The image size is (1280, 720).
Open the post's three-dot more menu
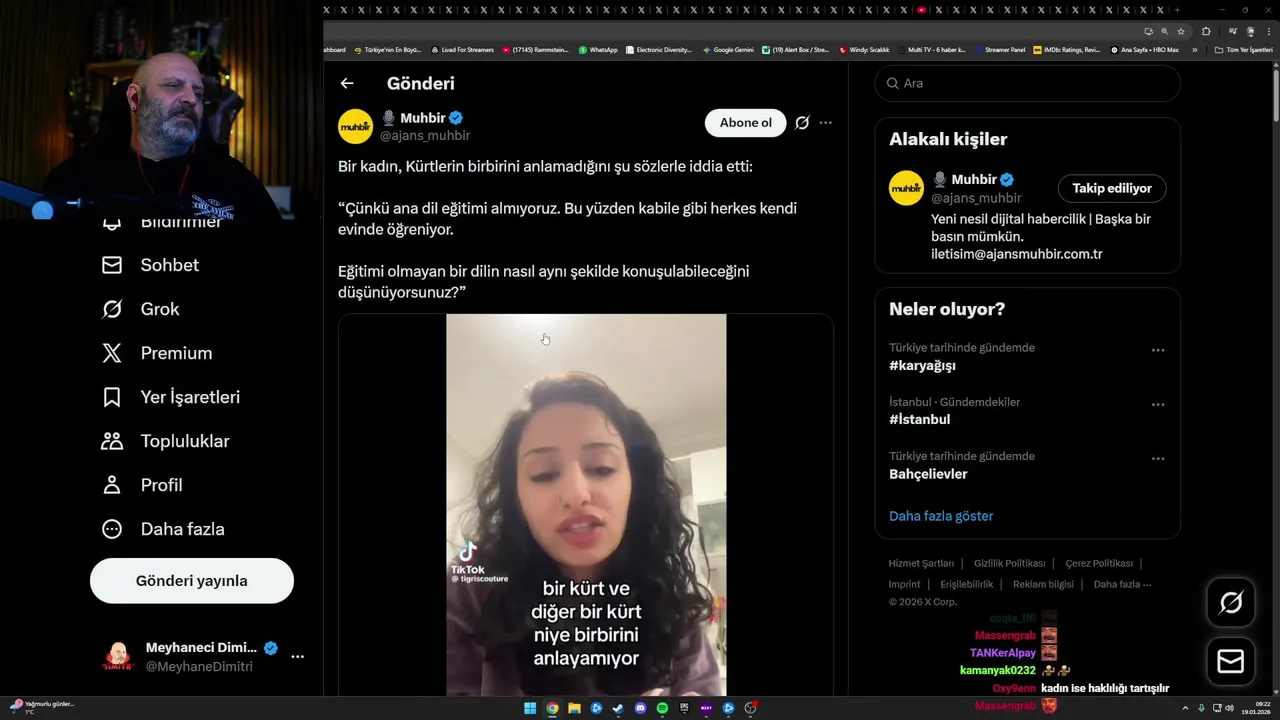click(825, 123)
